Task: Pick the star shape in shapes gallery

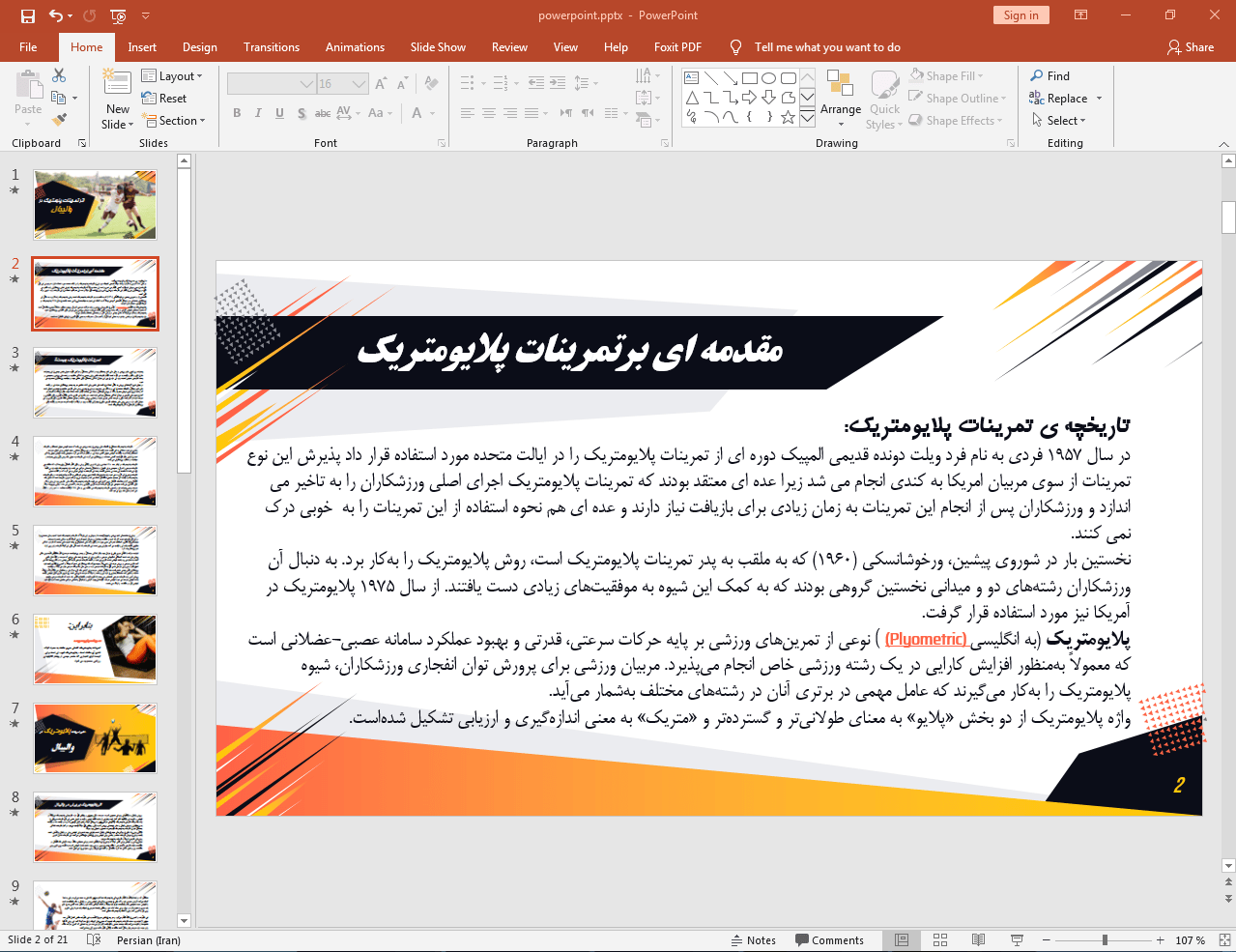Action: point(788,117)
